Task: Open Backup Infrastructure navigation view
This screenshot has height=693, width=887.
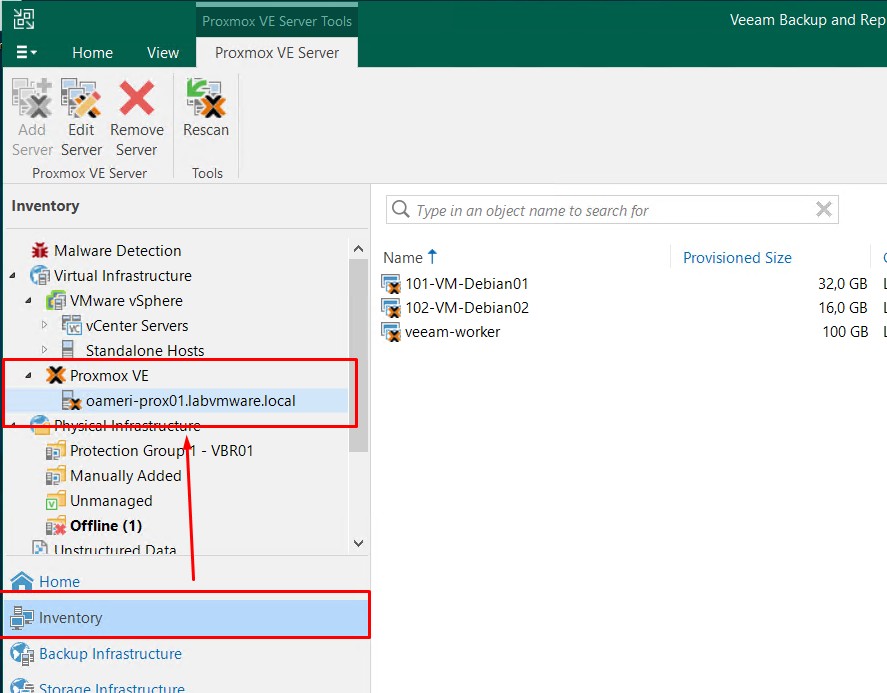Action: click(x=110, y=654)
